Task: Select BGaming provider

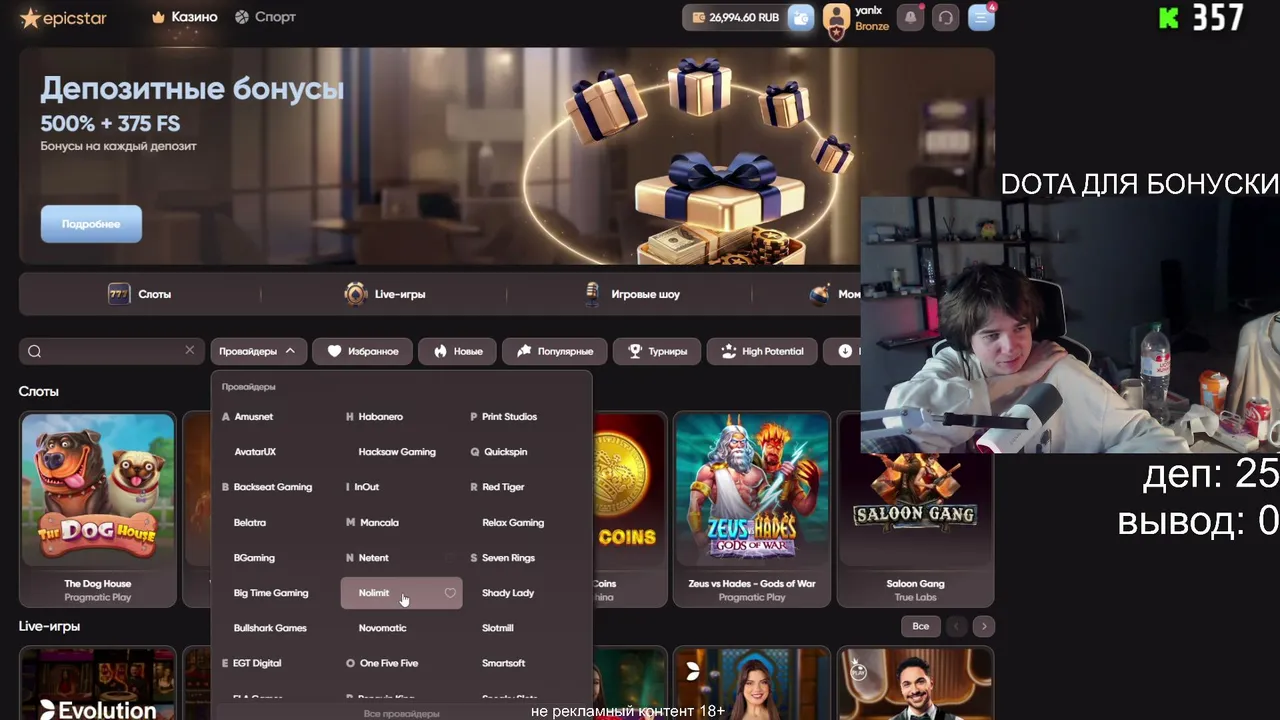Action: (x=254, y=558)
